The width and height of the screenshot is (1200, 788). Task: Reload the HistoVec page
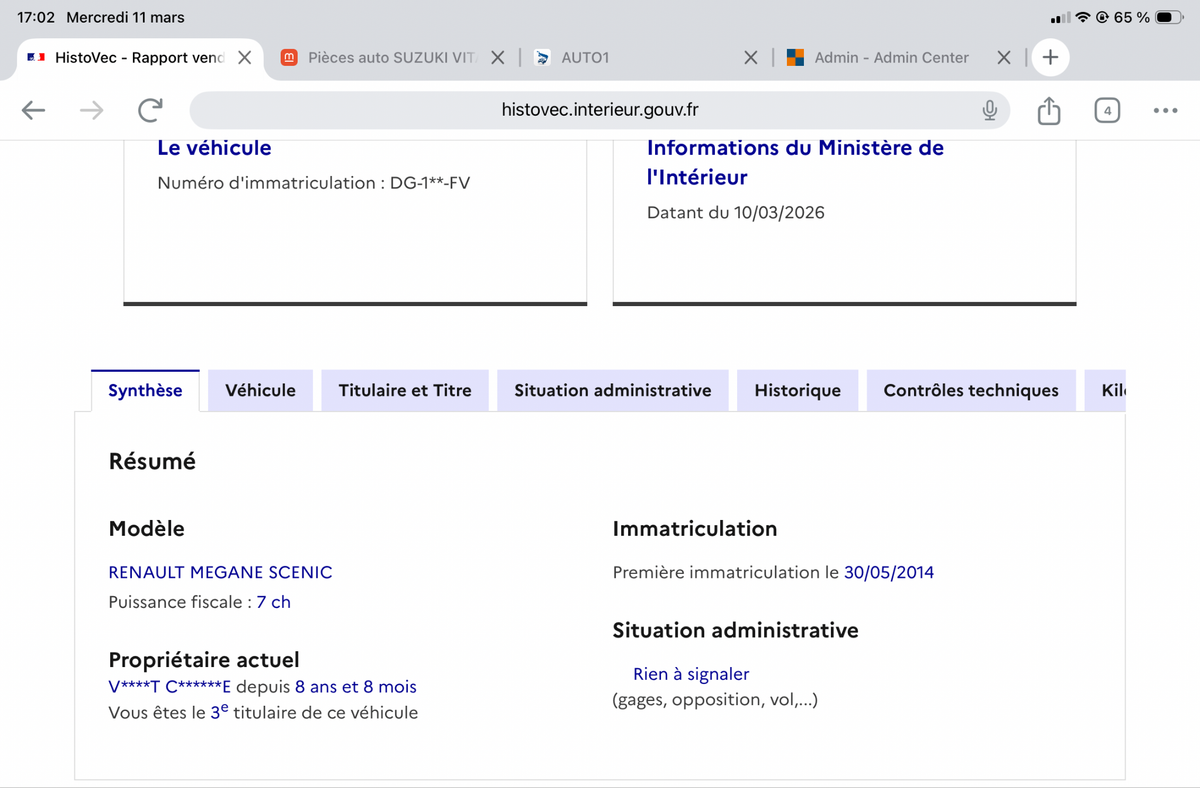point(150,110)
